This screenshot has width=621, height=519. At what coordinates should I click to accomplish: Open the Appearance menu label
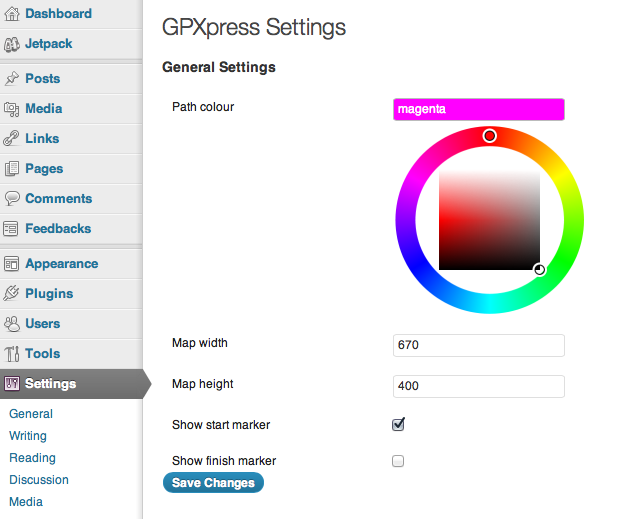62,264
